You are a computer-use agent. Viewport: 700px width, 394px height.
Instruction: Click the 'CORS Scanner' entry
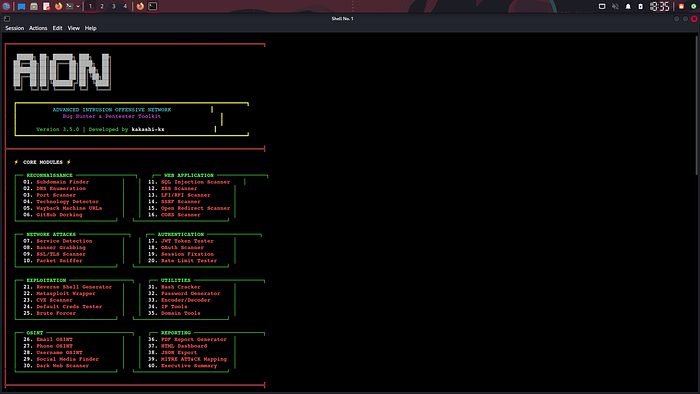pyautogui.click(x=180, y=215)
